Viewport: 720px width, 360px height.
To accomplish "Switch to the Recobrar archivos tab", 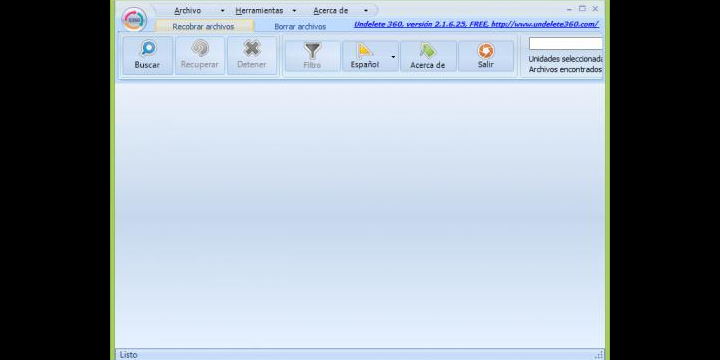I will pos(204,27).
